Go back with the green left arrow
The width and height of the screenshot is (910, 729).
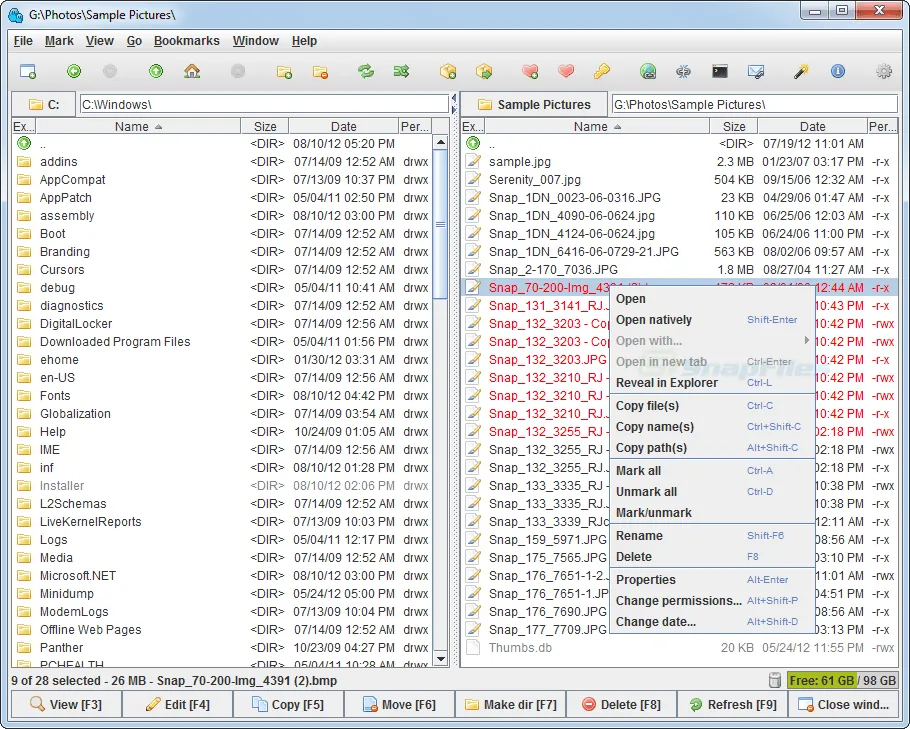(x=74, y=71)
